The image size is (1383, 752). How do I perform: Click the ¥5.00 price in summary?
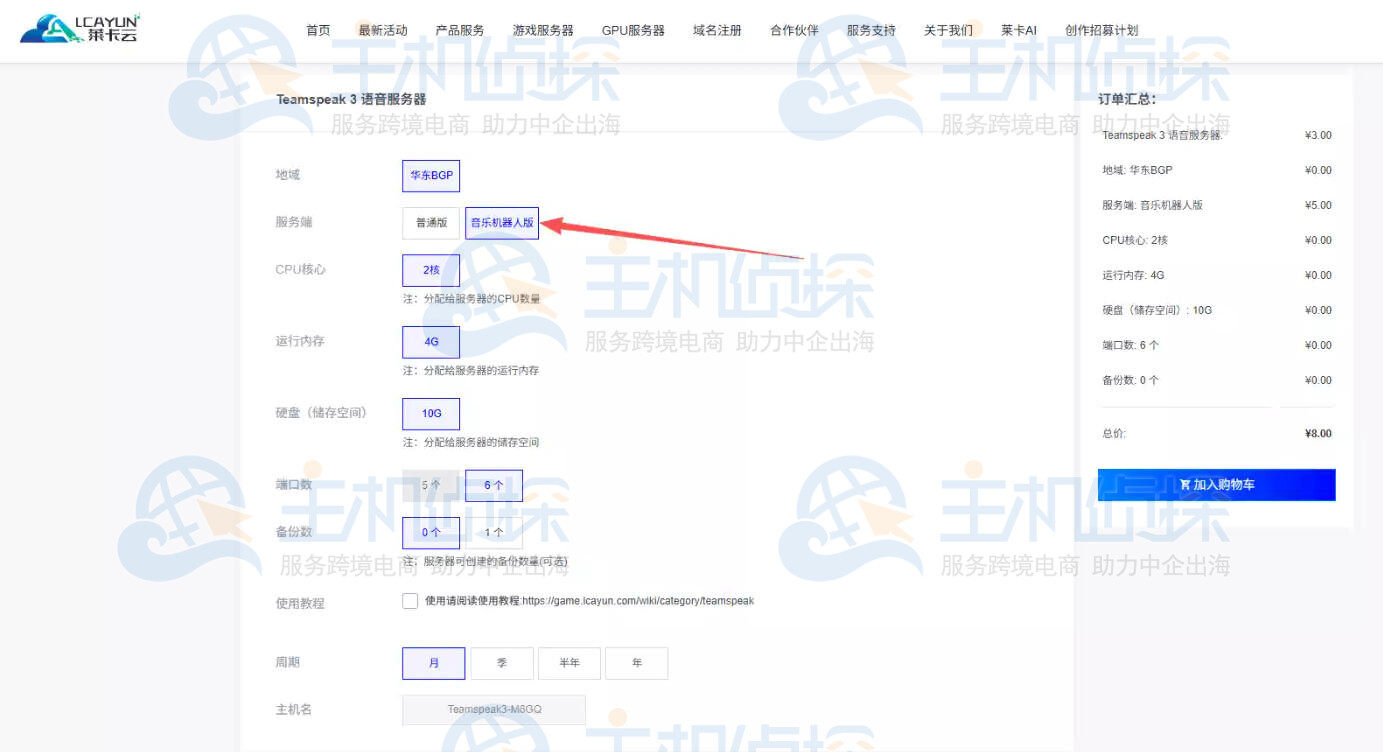pyautogui.click(x=1318, y=205)
